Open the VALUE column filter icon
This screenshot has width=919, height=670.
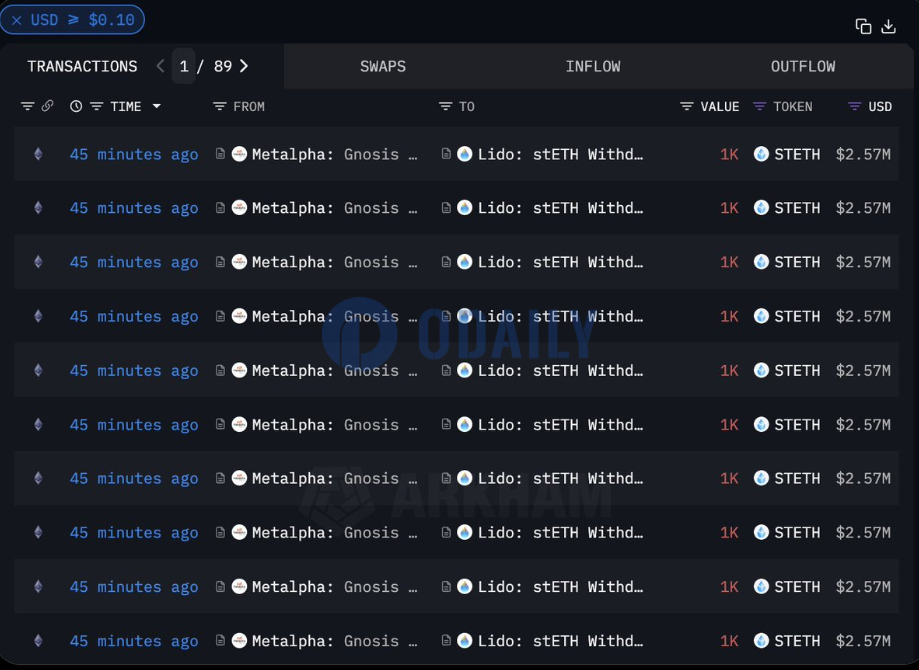[686, 106]
